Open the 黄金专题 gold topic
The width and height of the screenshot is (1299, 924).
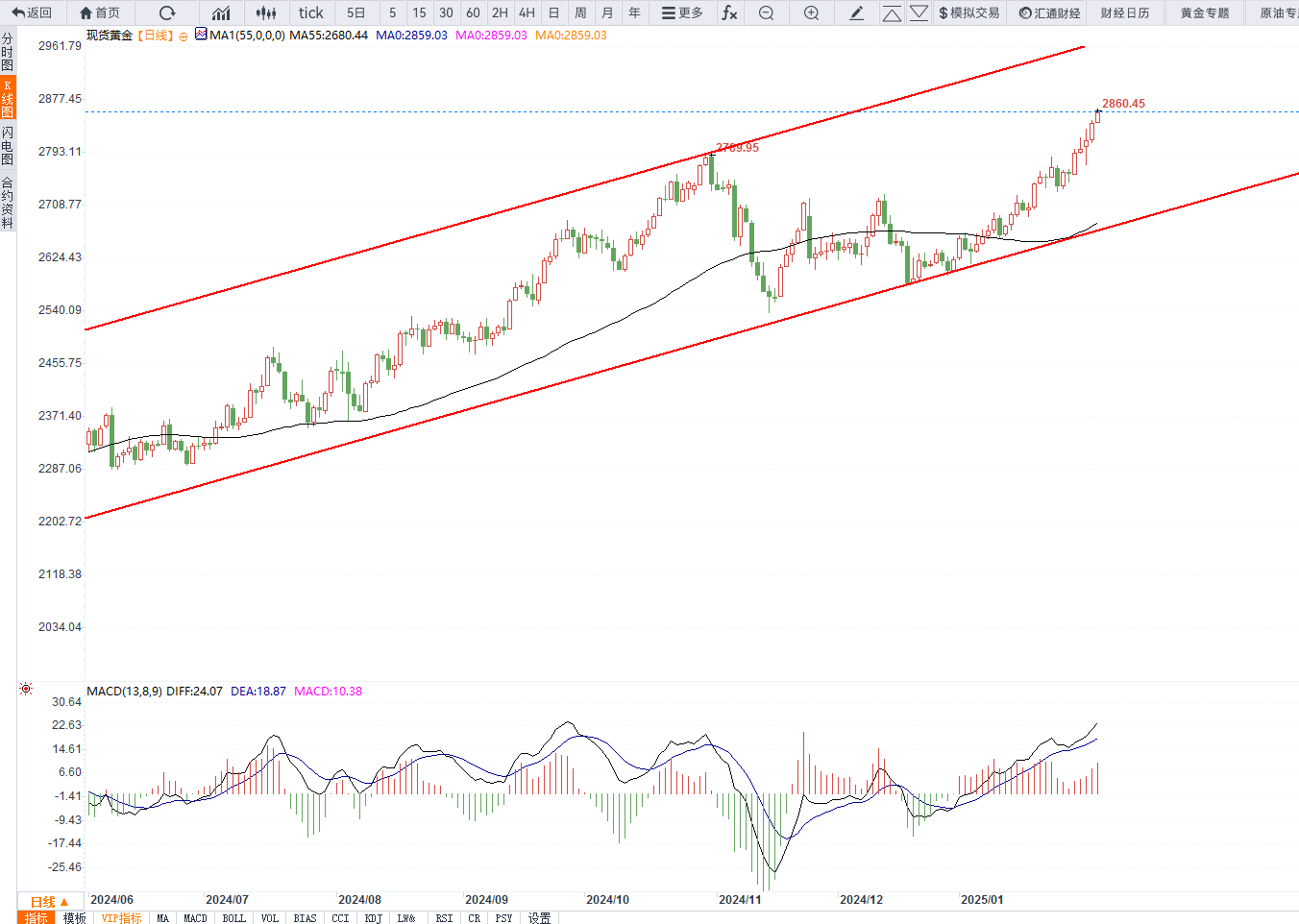click(x=1205, y=12)
